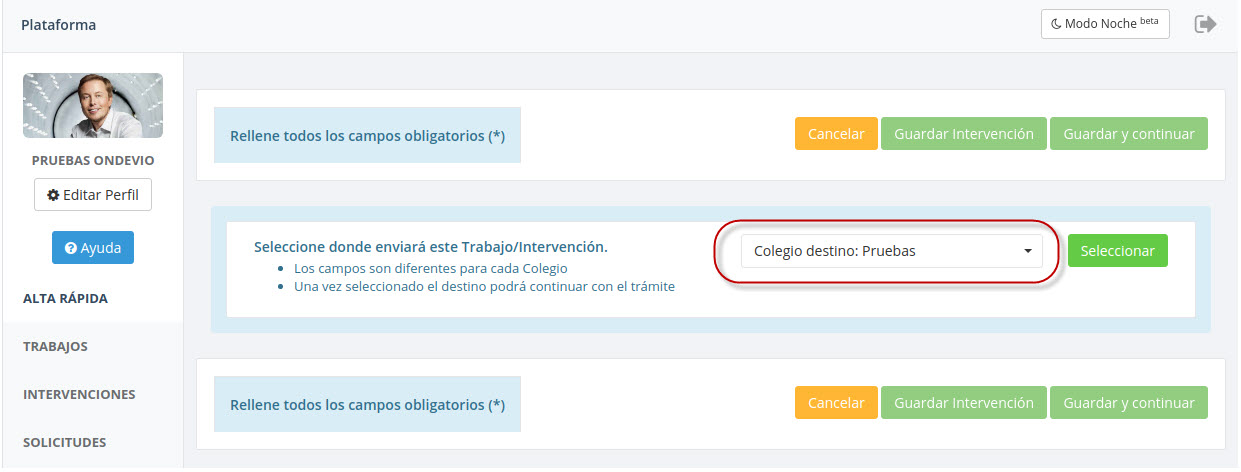Screen dimensions: 1241x472
Task: Open SOLICITUDES sidebar entry
Action: 65,442
